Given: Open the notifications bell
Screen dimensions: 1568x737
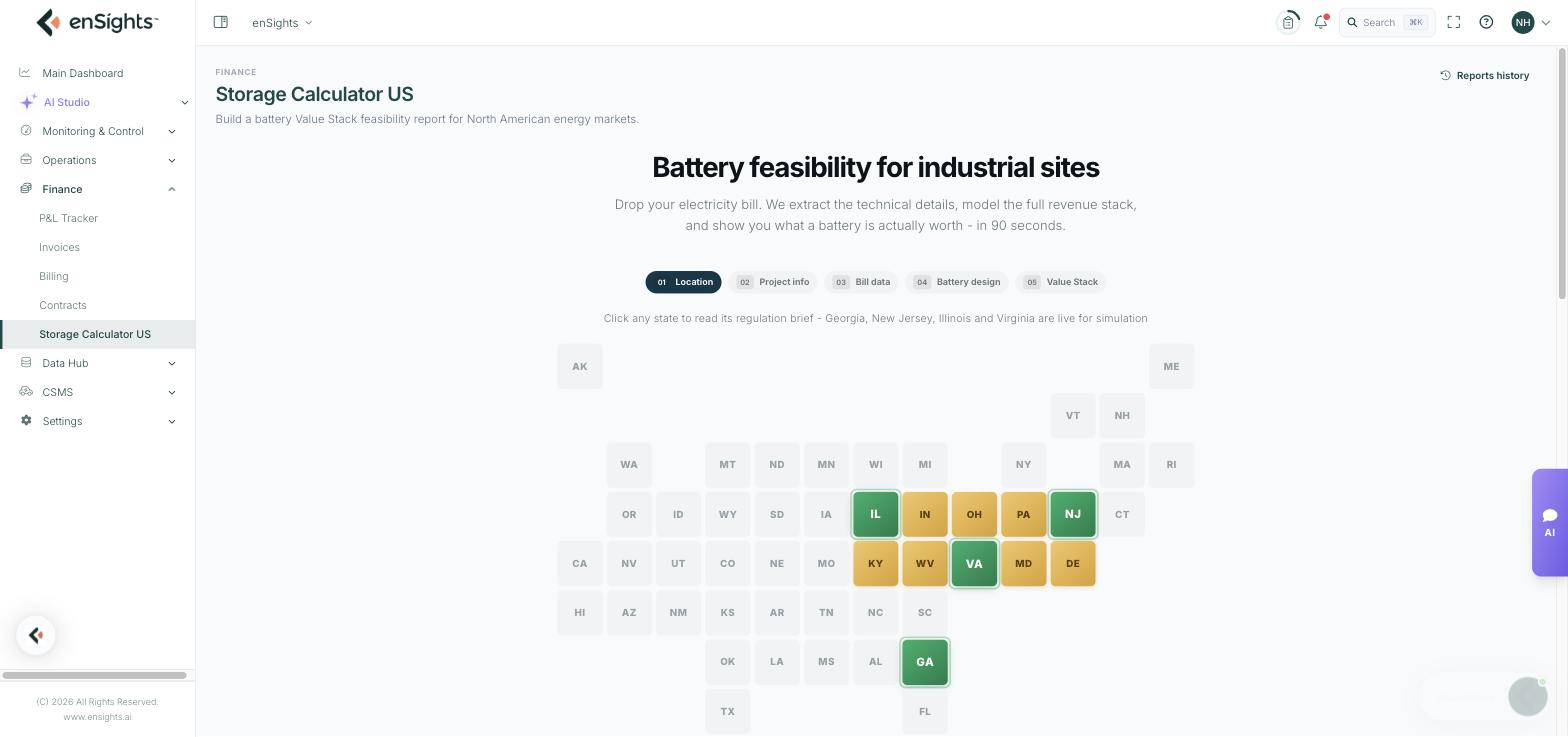Looking at the screenshot, I should pyautogui.click(x=1321, y=22).
